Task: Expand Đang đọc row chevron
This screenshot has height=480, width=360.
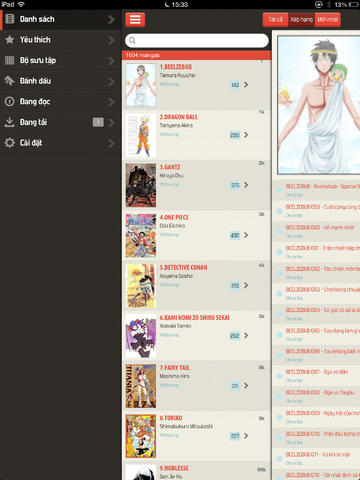Action: (x=111, y=102)
